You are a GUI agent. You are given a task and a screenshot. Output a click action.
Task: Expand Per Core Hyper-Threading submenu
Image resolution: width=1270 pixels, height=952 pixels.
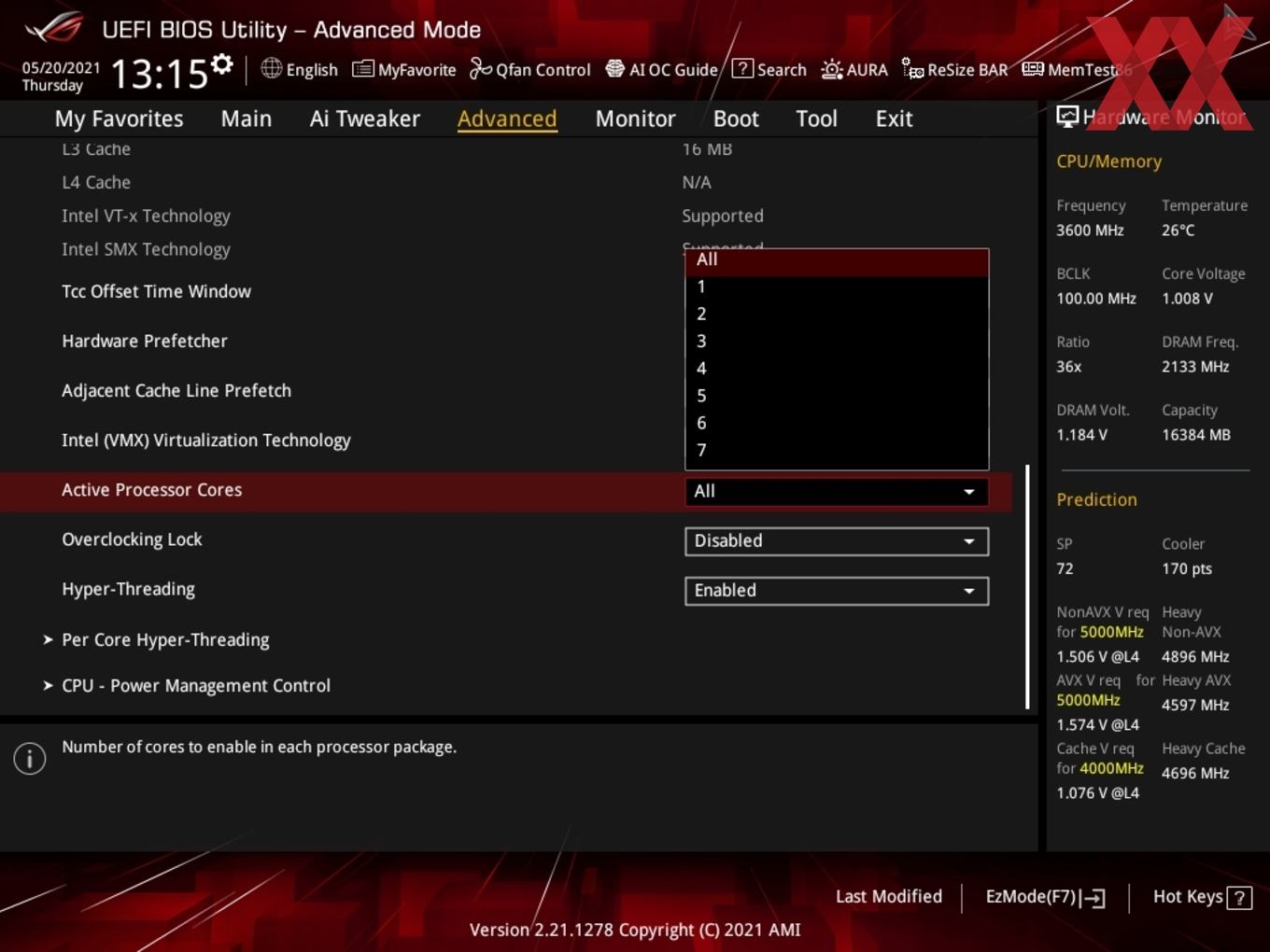(x=165, y=639)
